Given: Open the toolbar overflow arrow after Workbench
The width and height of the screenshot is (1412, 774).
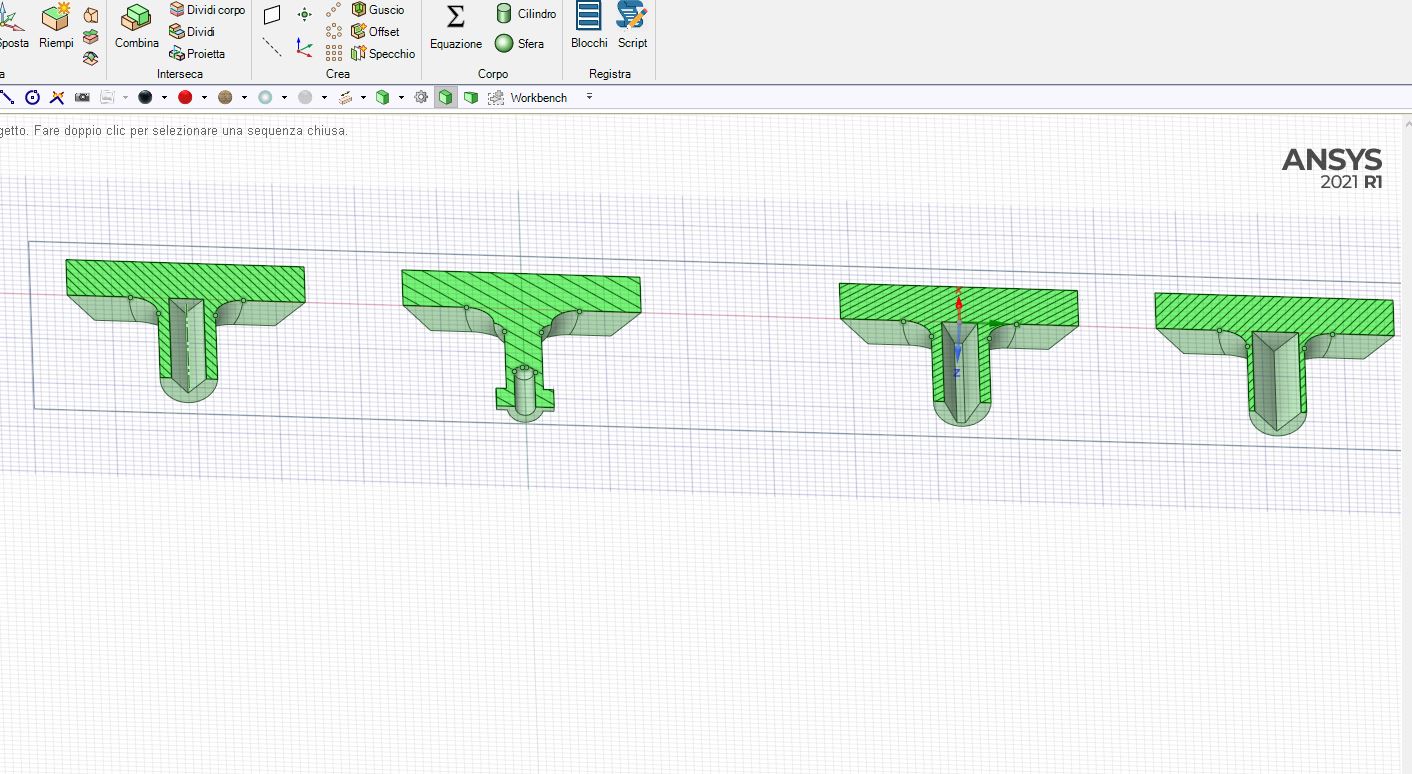Looking at the screenshot, I should 589,97.
